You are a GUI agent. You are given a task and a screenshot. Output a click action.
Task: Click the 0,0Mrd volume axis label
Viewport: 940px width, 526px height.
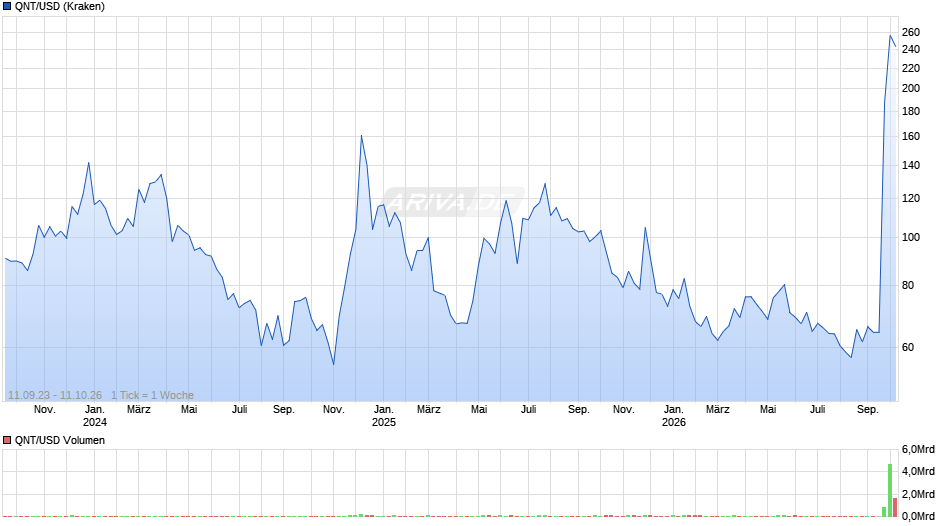coord(918,516)
